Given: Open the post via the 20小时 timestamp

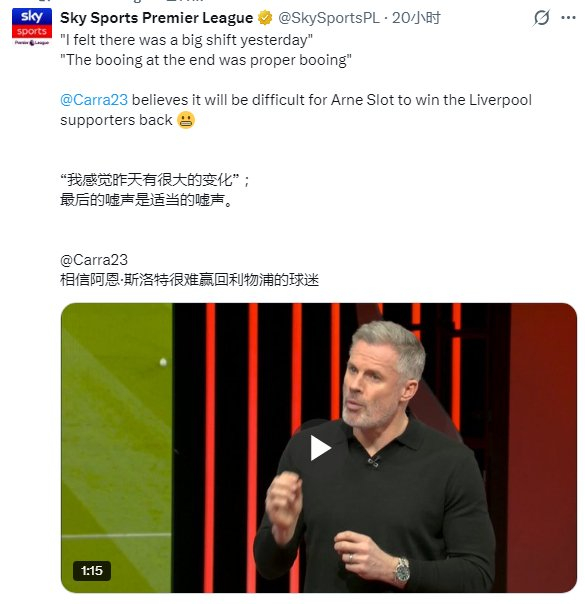Looking at the screenshot, I should pyautogui.click(x=416, y=18).
